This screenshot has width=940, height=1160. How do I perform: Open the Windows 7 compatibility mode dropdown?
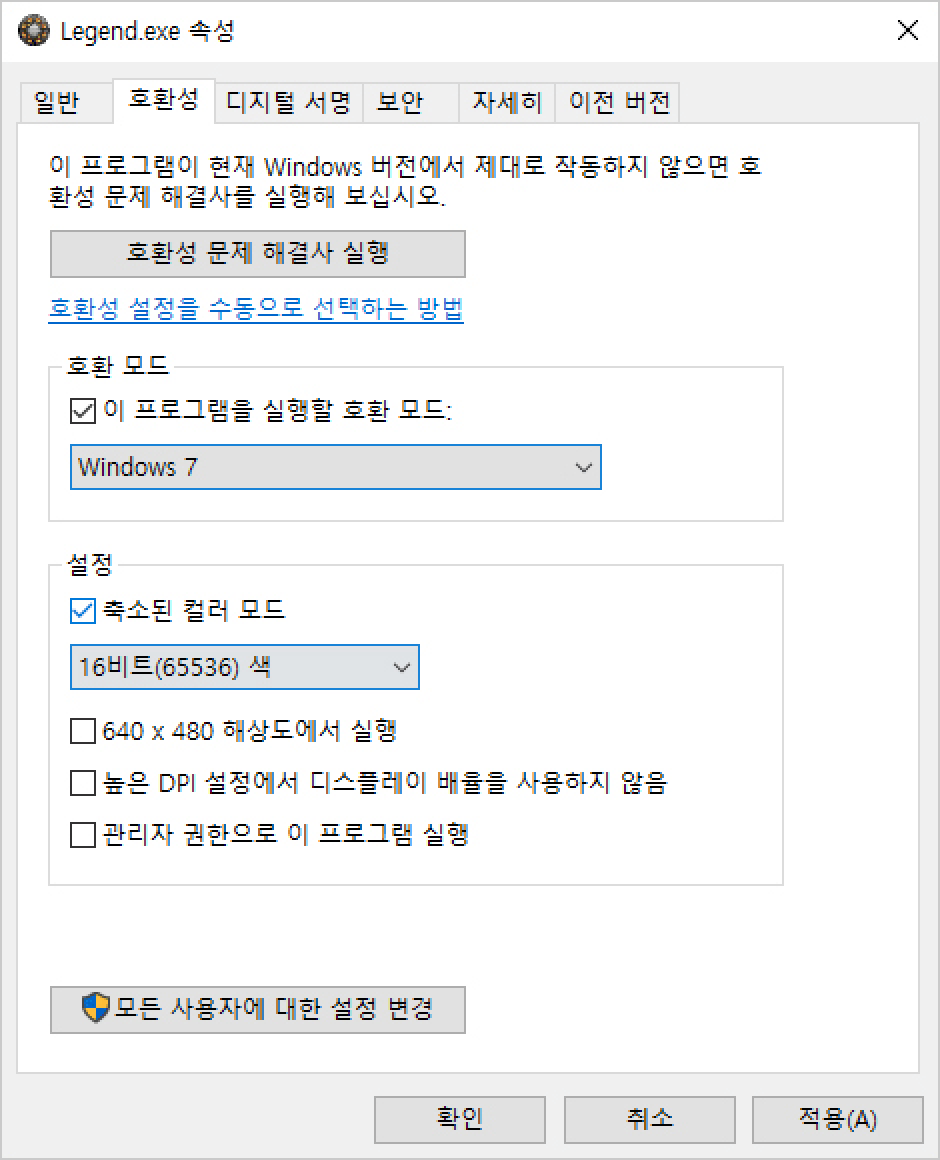coord(336,467)
